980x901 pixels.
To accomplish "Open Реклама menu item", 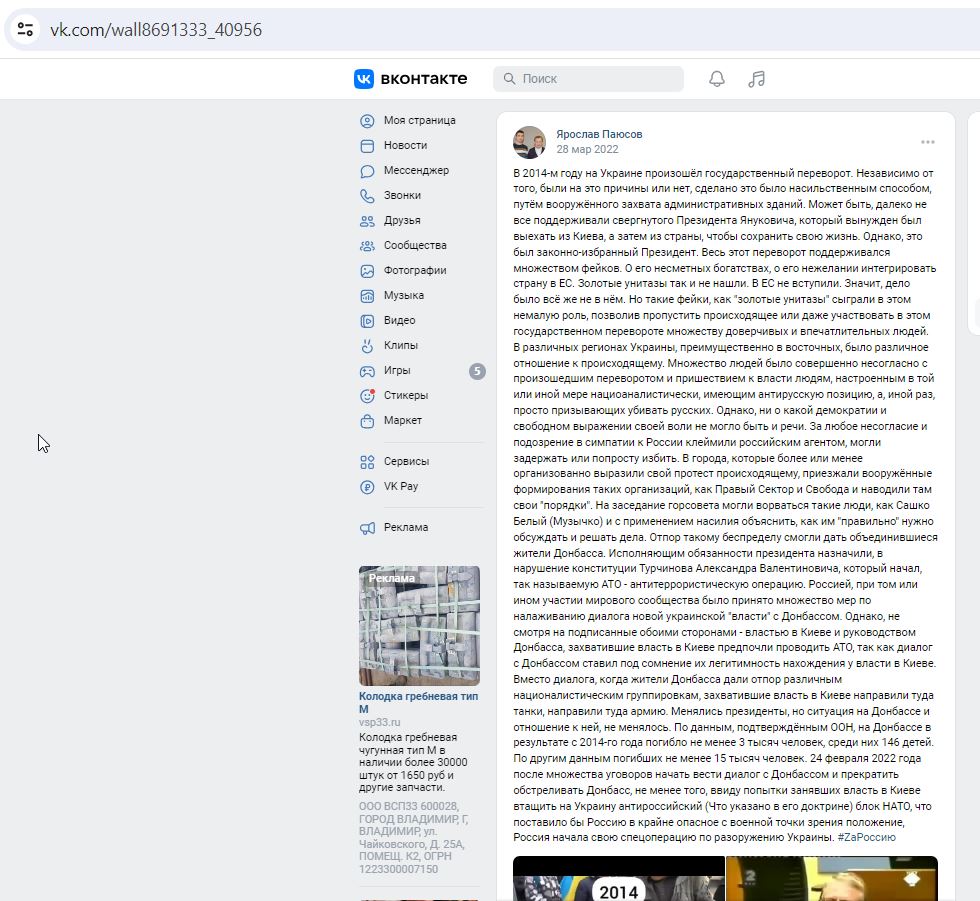I will [x=406, y=527].
